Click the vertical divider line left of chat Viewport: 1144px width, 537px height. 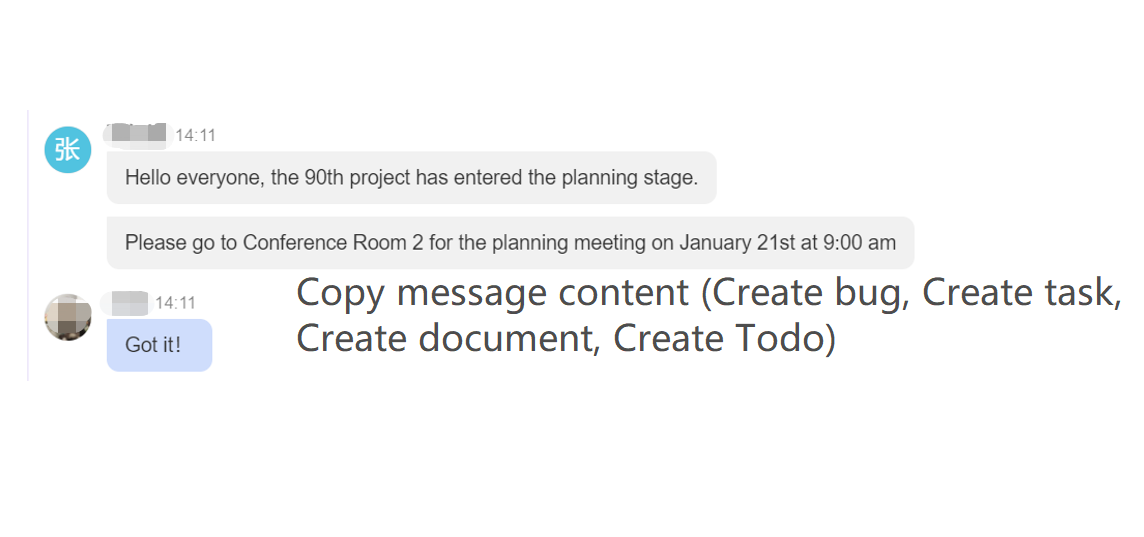[x=28, y=246]
